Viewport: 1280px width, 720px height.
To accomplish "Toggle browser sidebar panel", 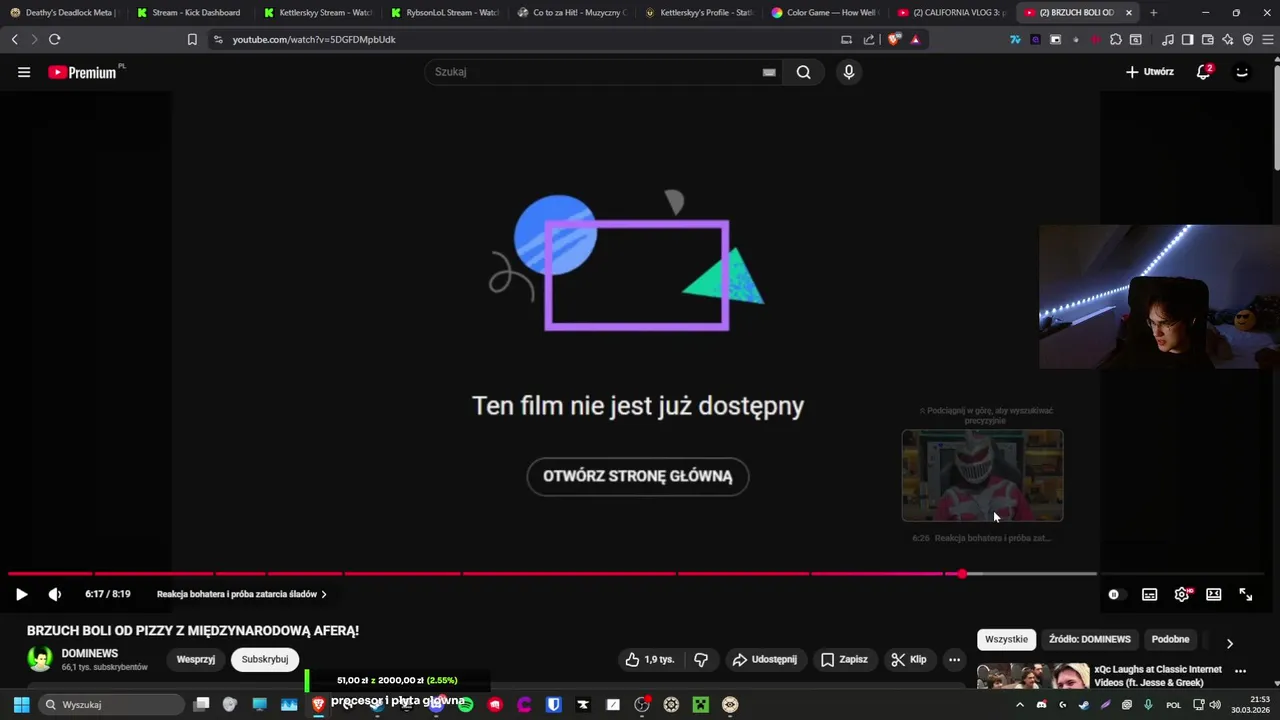I will [1187, 39].
